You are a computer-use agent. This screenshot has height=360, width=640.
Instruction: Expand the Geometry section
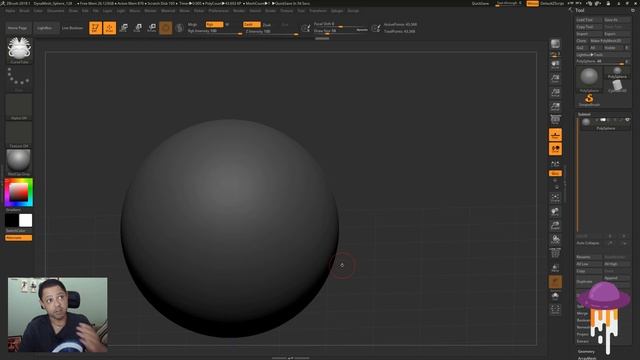(586, 351)
